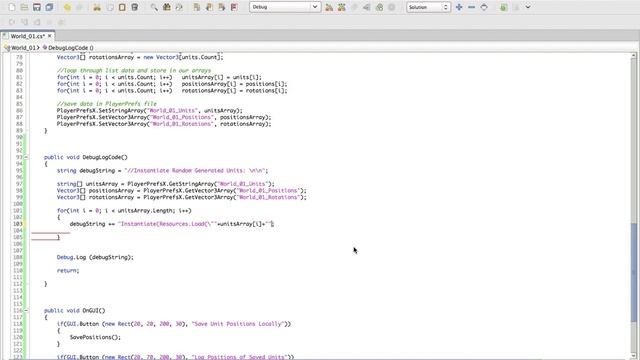Click the "debugString +=" line being edited
This screenshot has width=640, height=360.
pos(171,224)
